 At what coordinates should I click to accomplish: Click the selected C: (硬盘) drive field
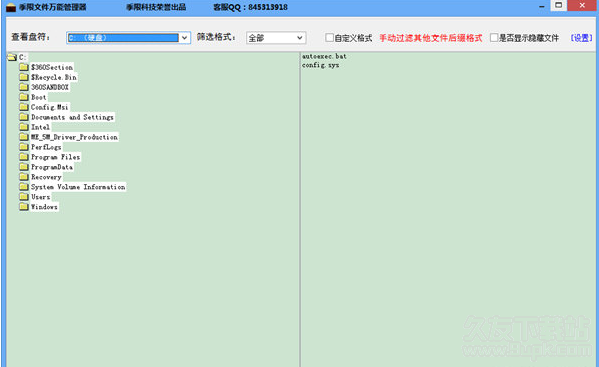coord(123,38)
